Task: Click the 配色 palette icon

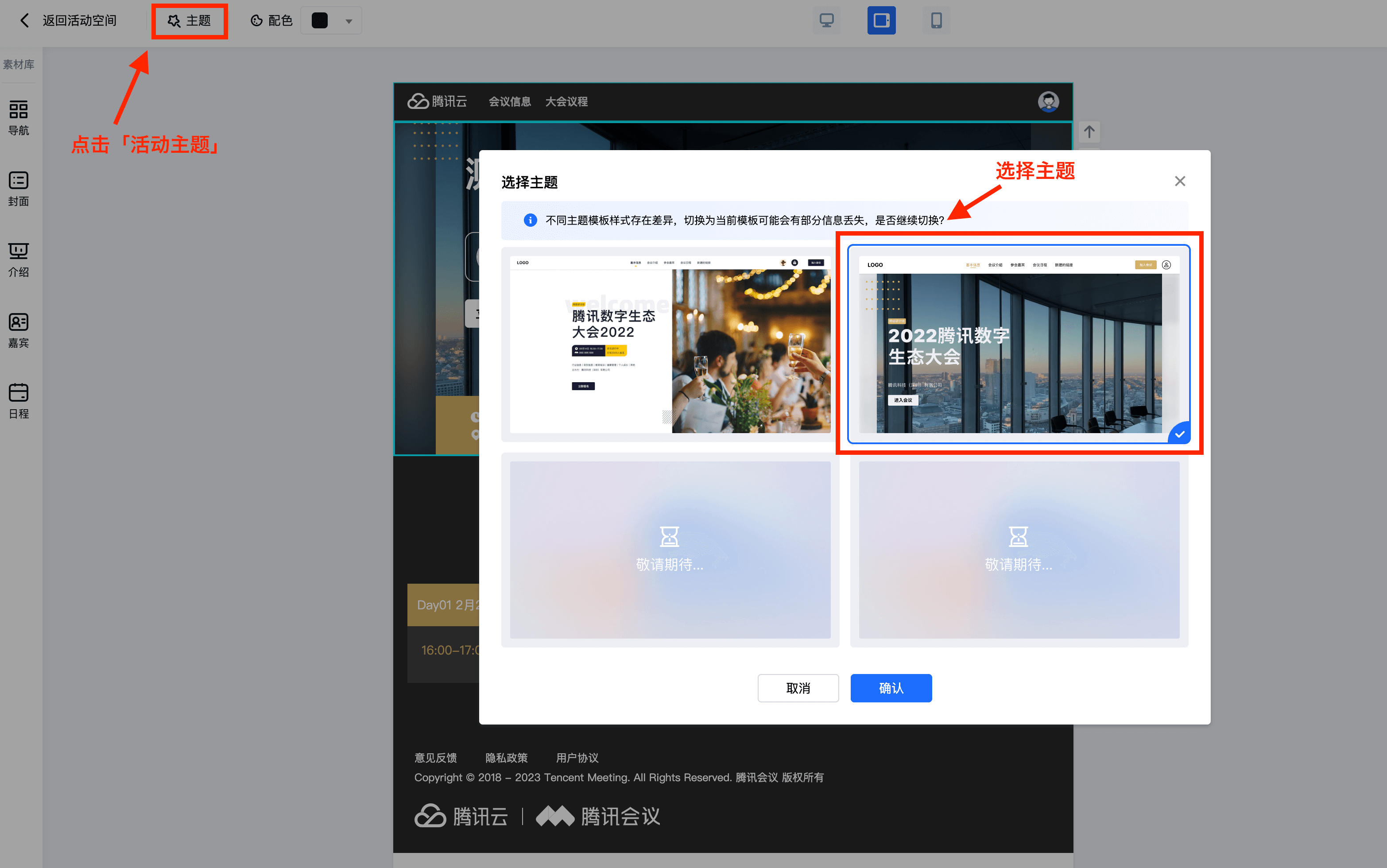Action: pos(256,21)
